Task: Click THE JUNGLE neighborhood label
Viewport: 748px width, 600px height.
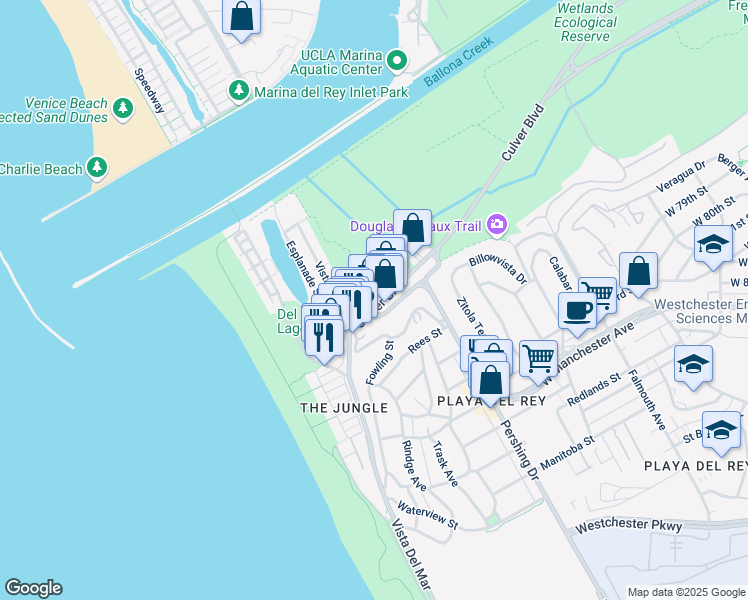Action: (344, 408)
